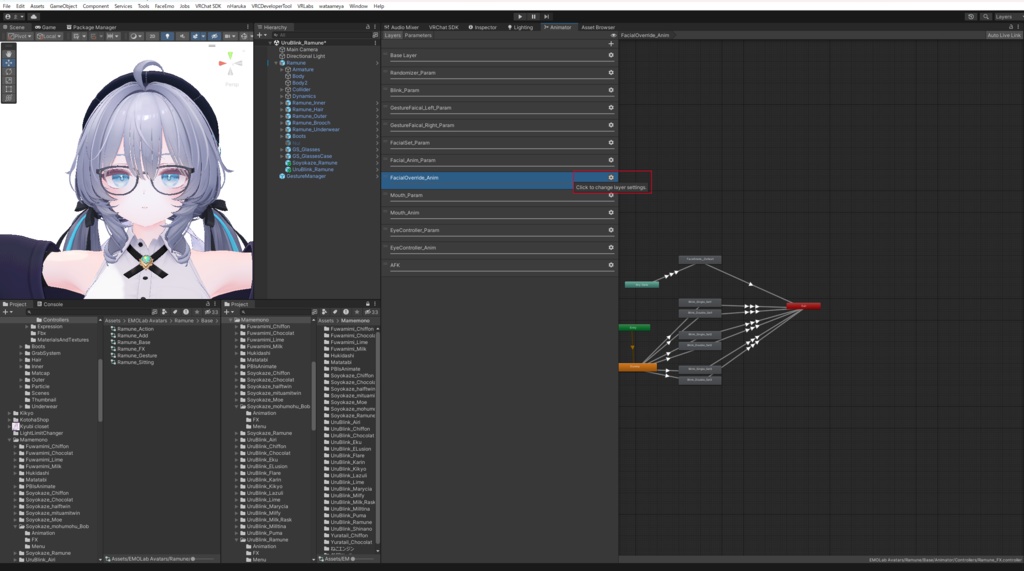This screenshot has width=1024, height=571.
Task: Click the Pause button in top toolbar
Action: (534, 16)
